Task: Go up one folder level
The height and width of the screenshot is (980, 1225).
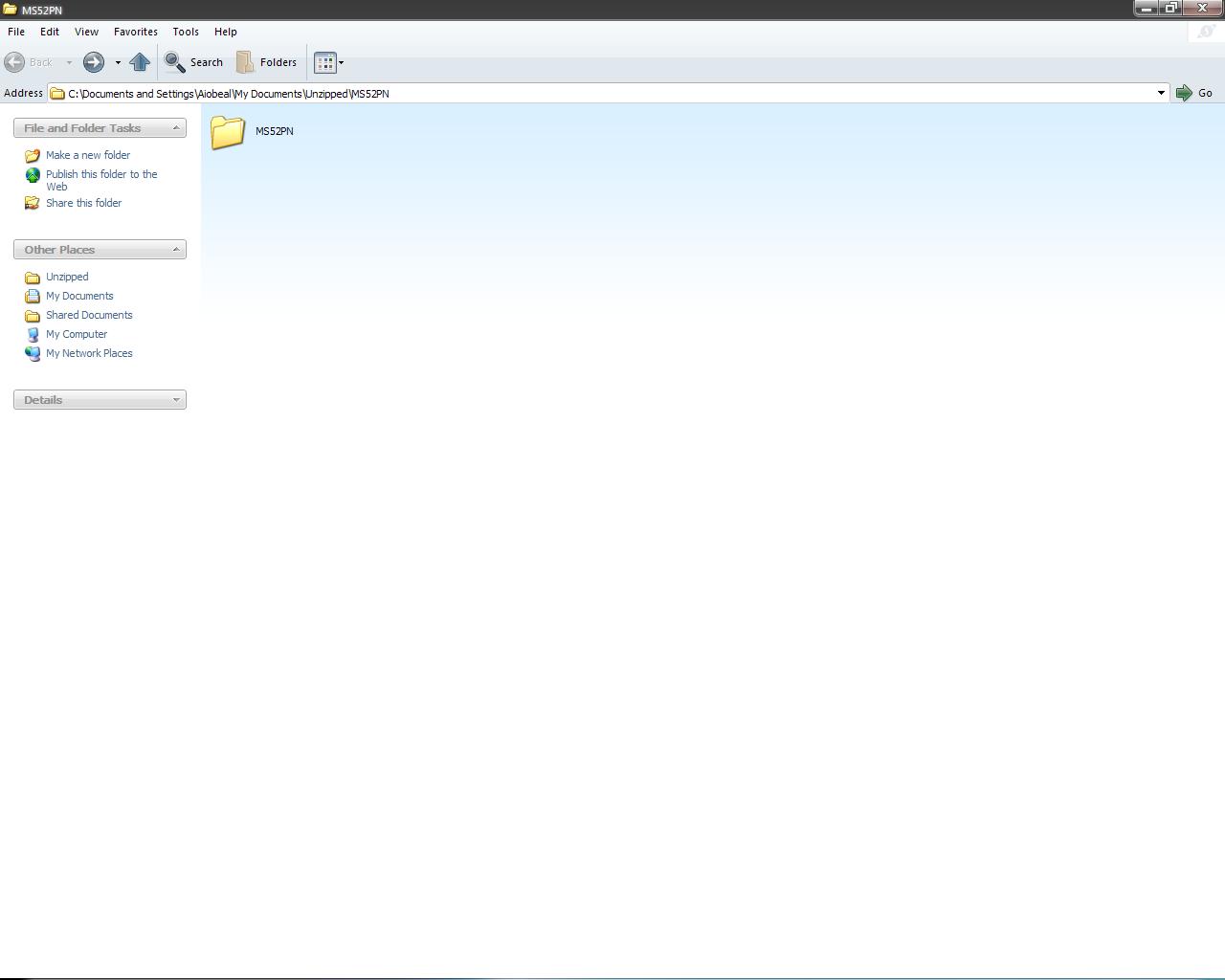Action: tap(140, 62)
